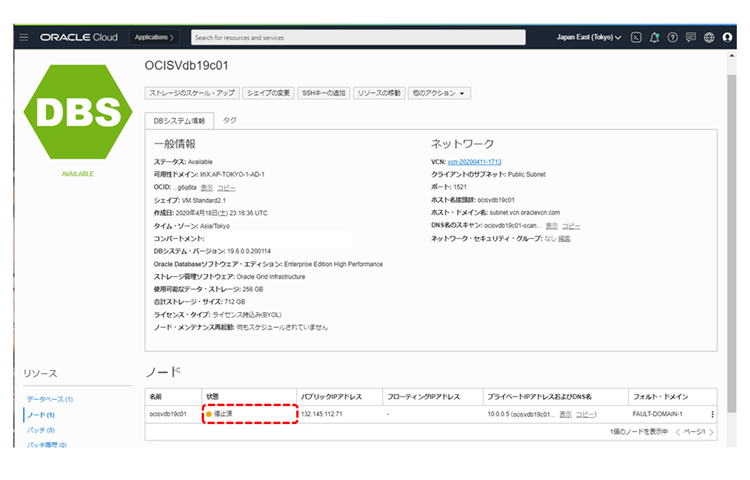Click the フォルト・ドメイン column header

(x=660, y=397)
